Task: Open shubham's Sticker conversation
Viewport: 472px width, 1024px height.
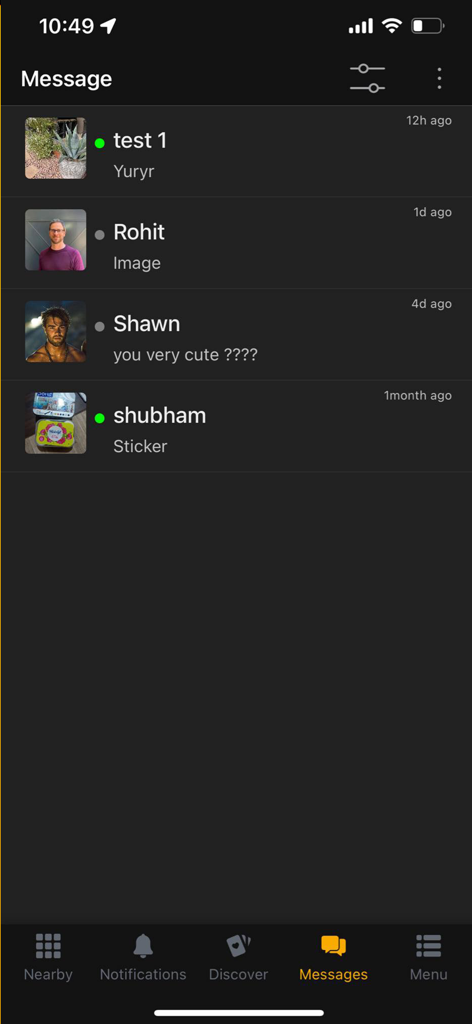Action: (x=236, y=426)
